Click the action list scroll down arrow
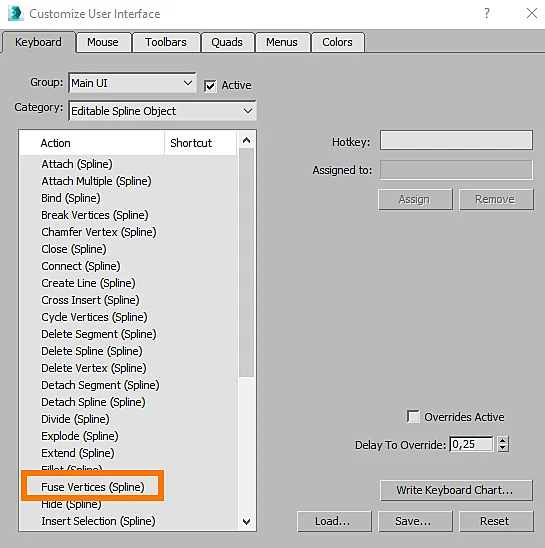 pyautogui.click(x=246, y=521)
